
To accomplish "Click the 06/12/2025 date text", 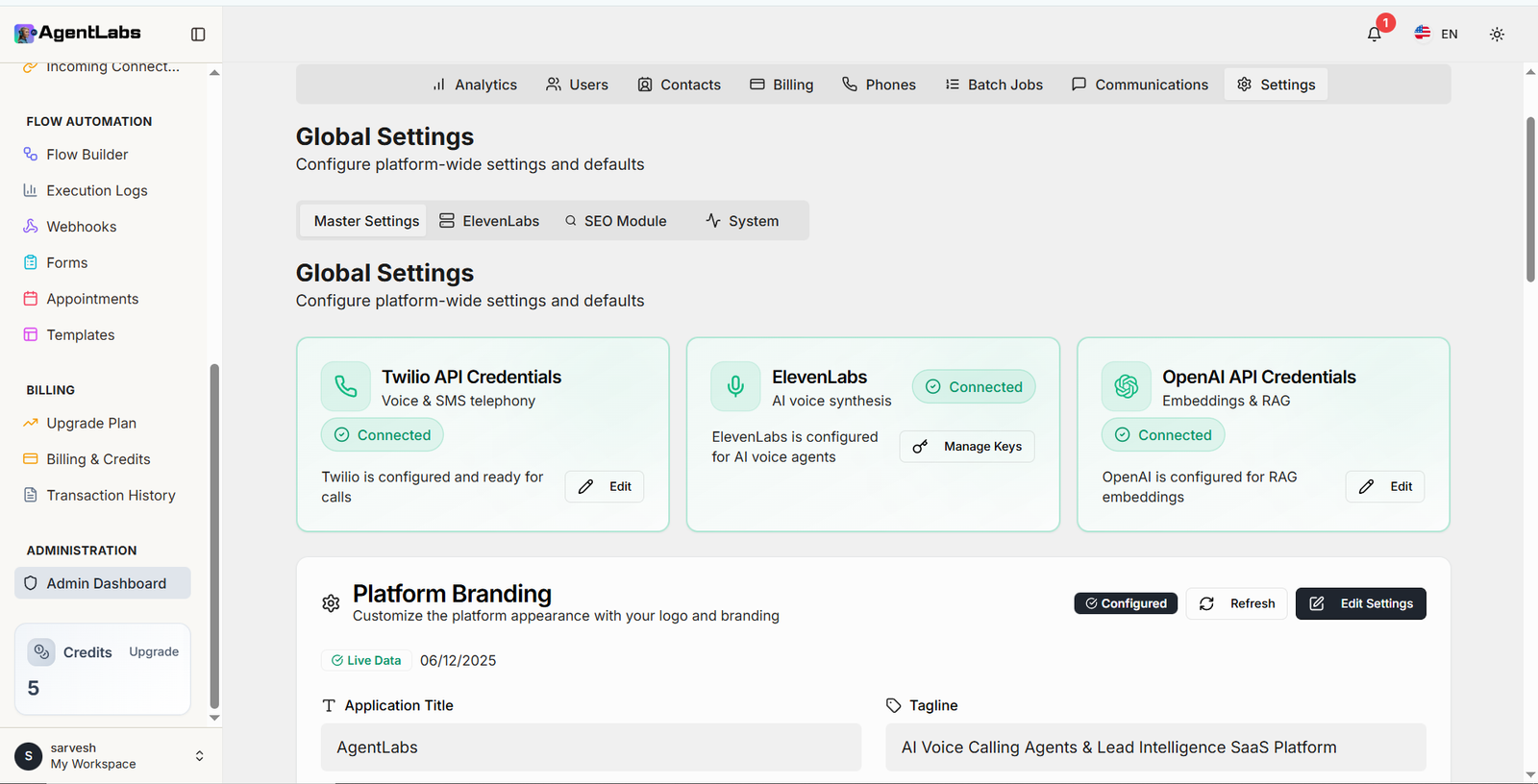I will point(459,660).
